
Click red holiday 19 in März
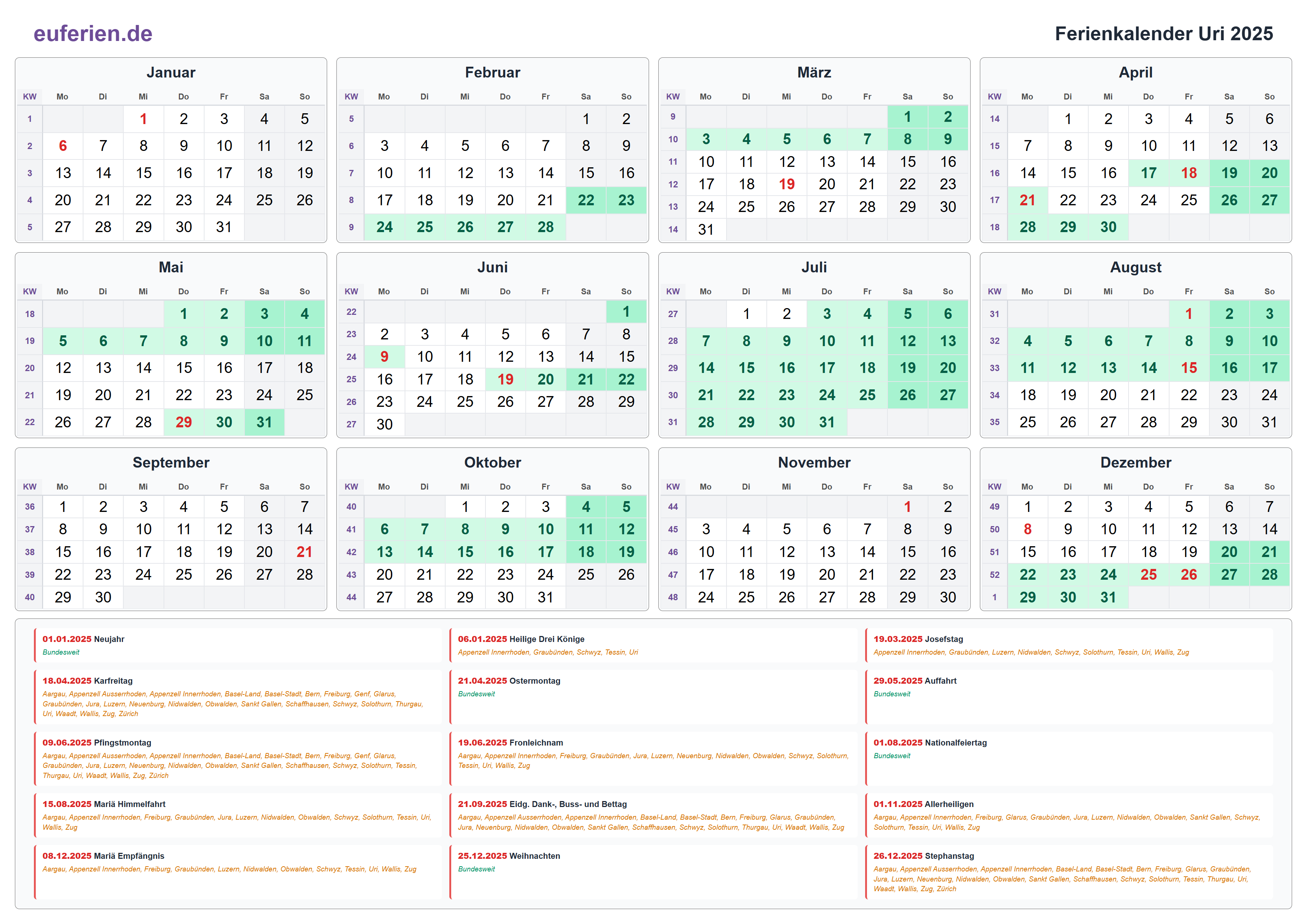click(x=787, y=184)
